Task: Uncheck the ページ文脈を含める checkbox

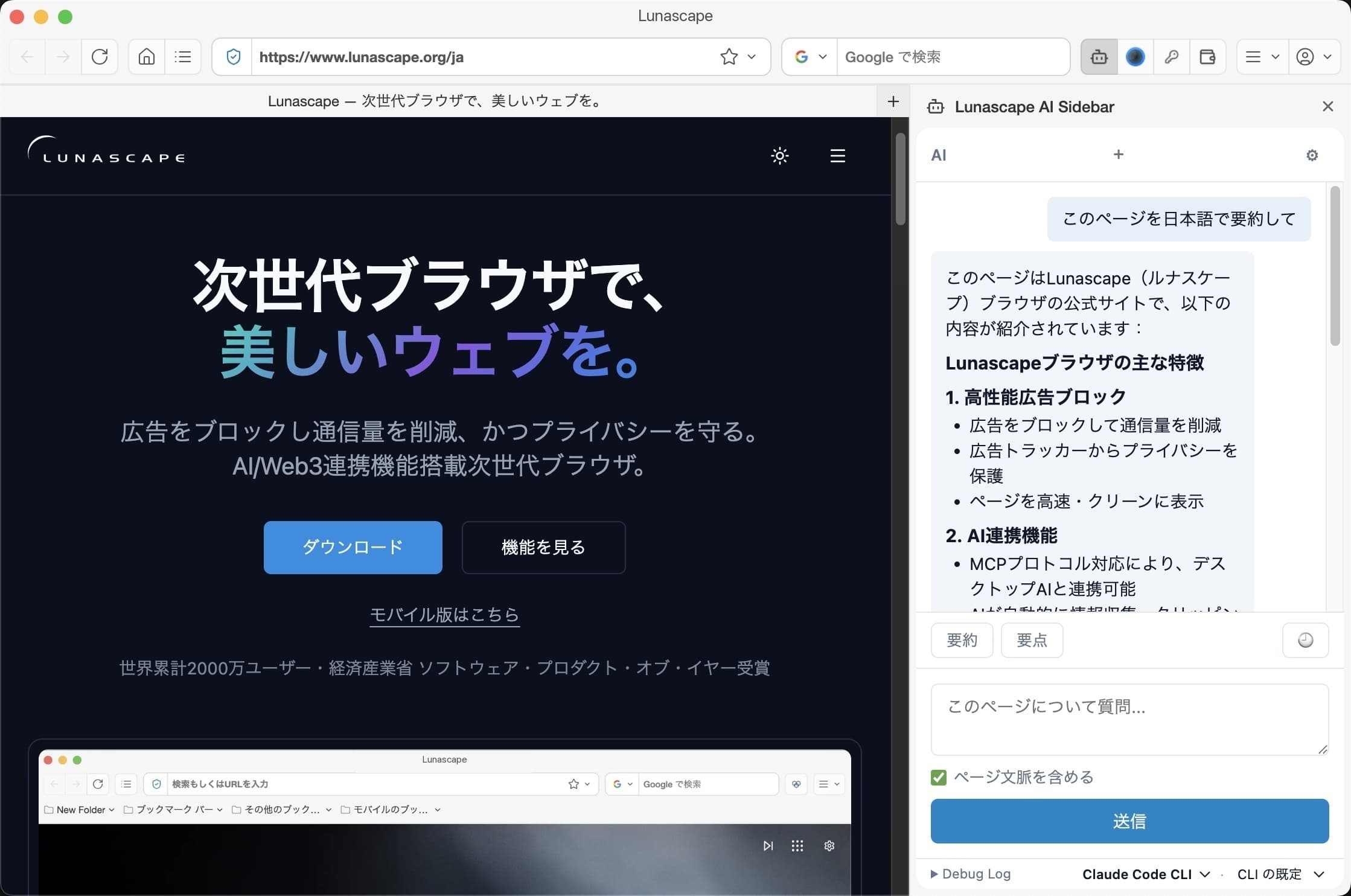Action: (x=938, y=777)
